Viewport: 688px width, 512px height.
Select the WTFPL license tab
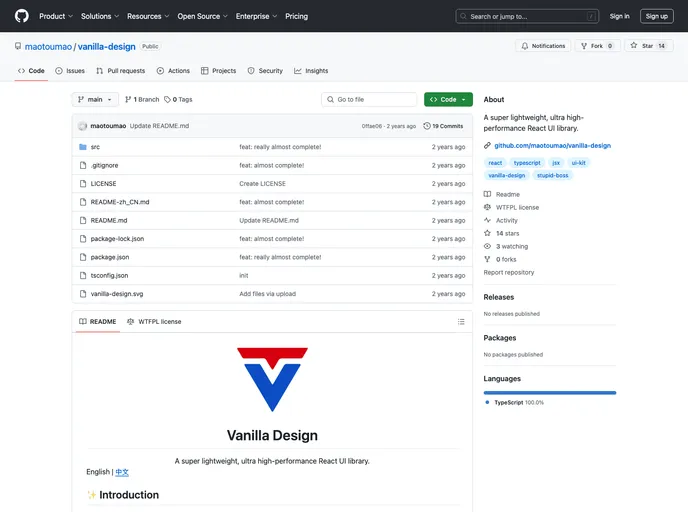point(154,322)
